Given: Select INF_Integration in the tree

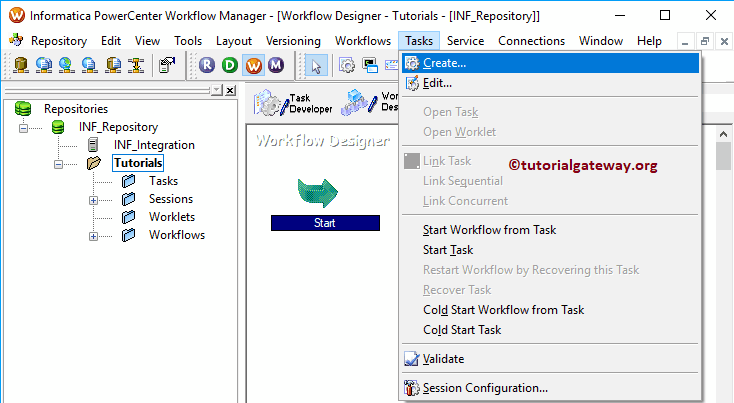Looking at the screenshot, I should tap(154, 145).
